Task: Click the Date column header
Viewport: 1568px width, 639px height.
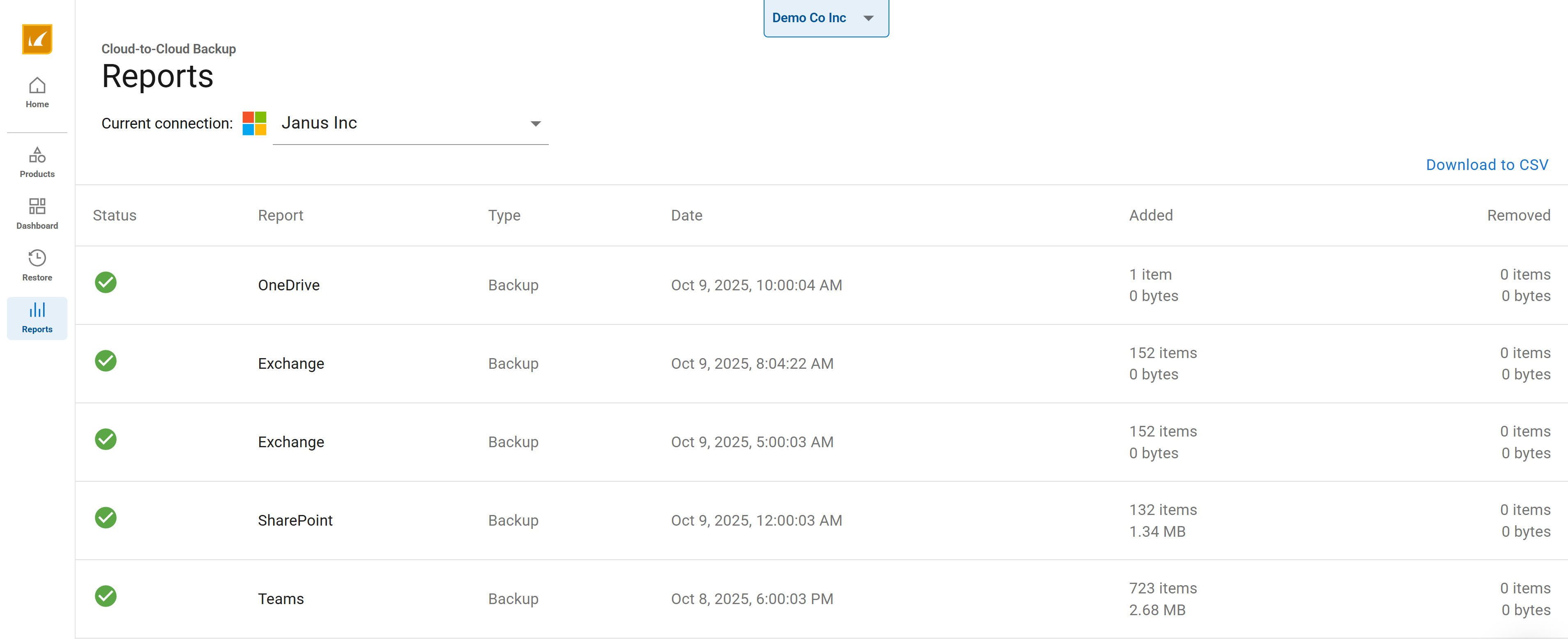Action: tap(686, 216)
